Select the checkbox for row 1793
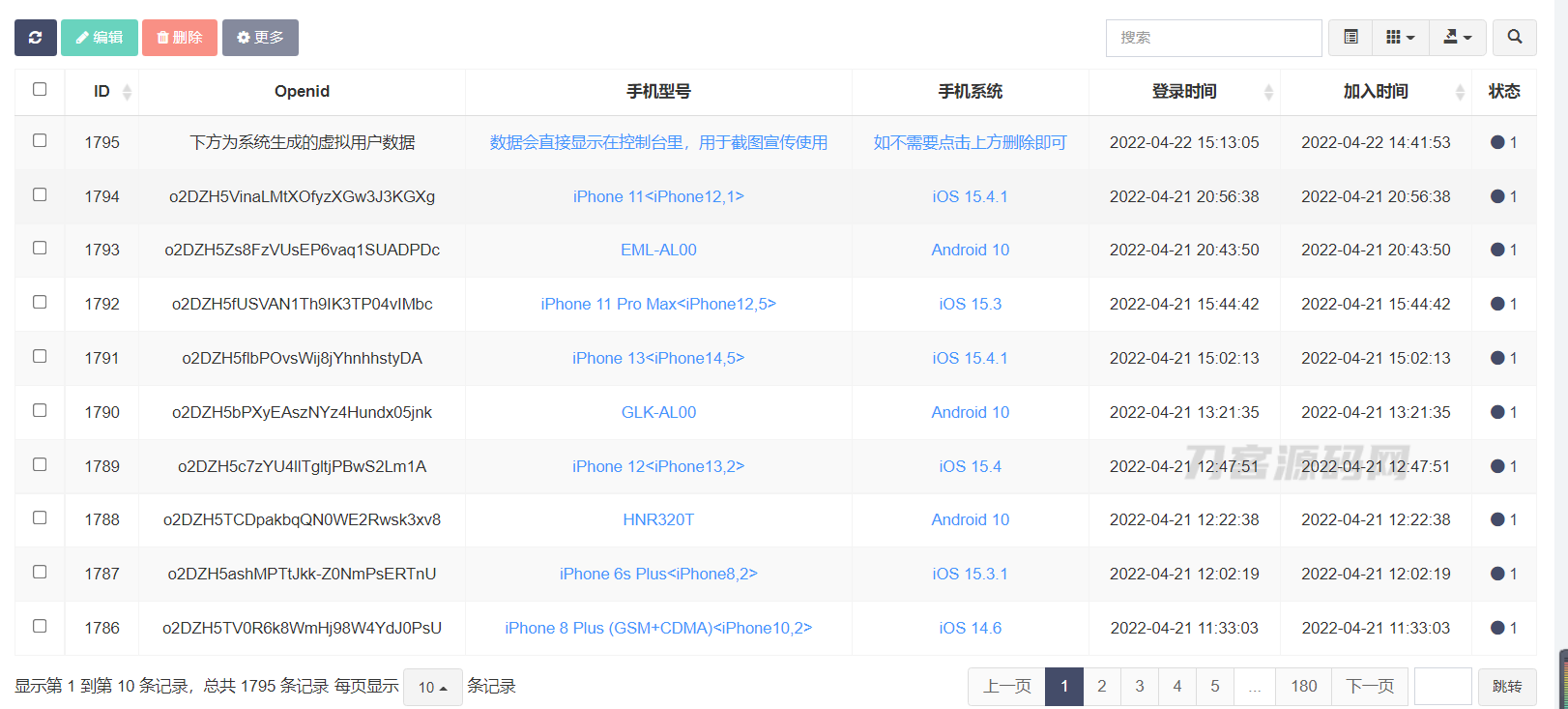The height and width of the screenshot is (709, 1568). 40,248
